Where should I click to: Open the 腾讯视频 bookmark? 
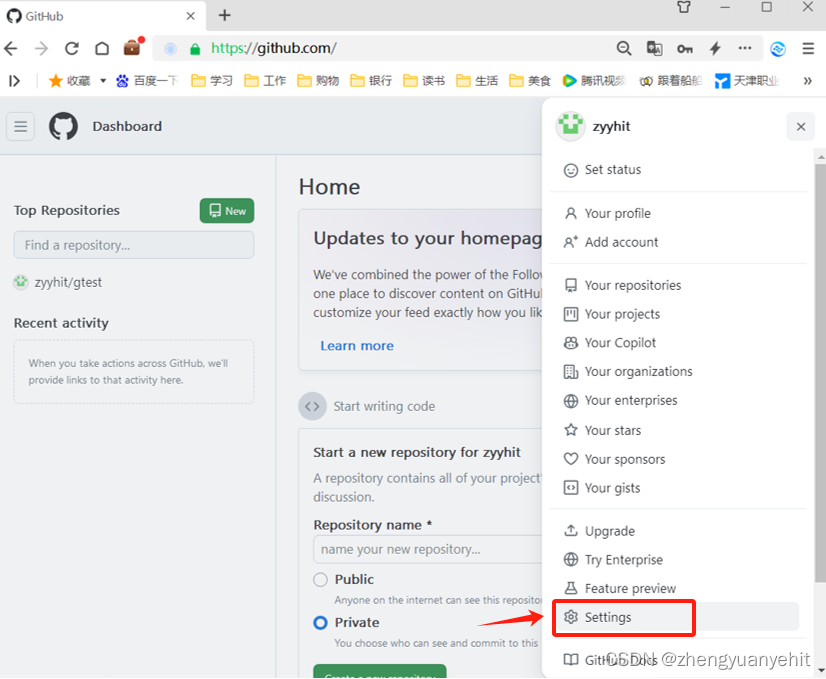tap(594, 81)
